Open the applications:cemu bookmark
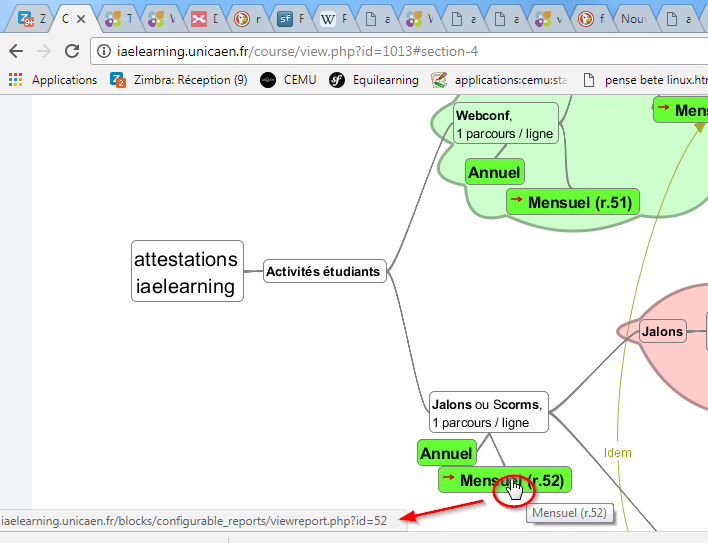 [x=500, y=80]
